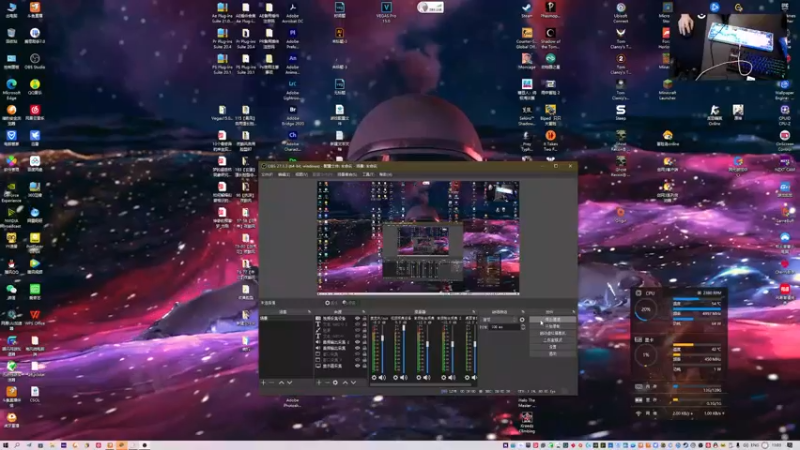This screenshot has width=800, height=450.
Task: Open Adobe Acrobat DC desktop icon
Action: pos(292,11)
